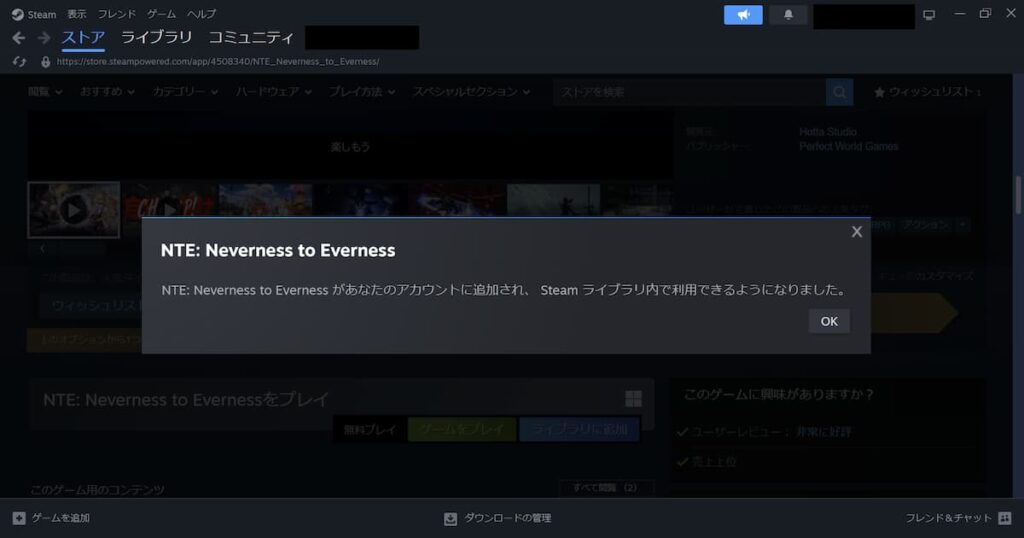Open the announcements megaphone button
This screenshot has height=538, width=1024.
pyautogui.click(x=743, y=15)
